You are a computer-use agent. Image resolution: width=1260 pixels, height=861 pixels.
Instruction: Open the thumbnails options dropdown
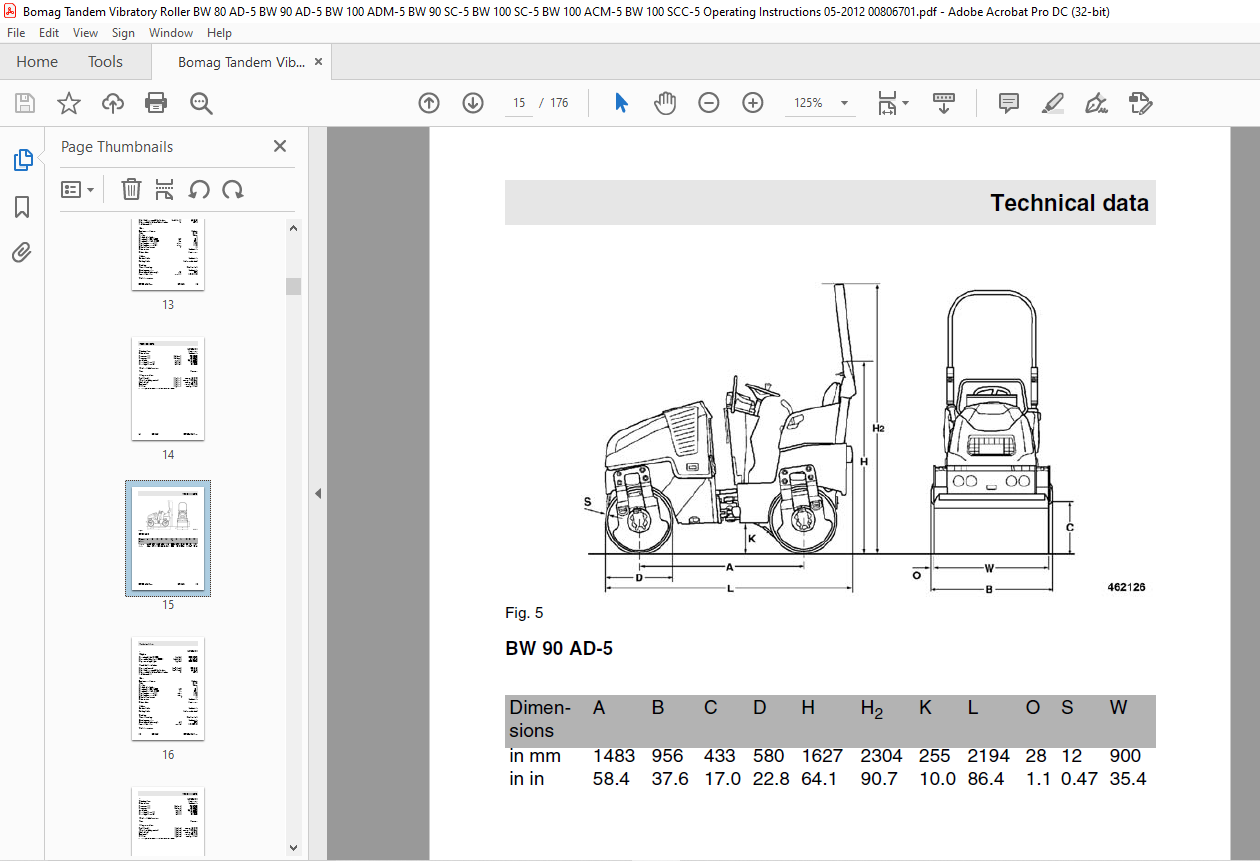pos(77,189)
